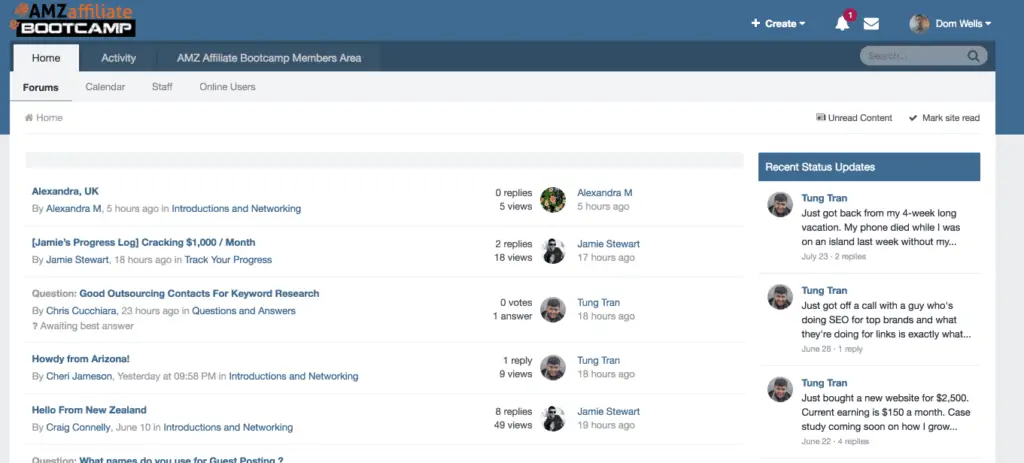This screenshot has height=463, width=1024.
Task: Select the Online Users sub-menu item
Action: (227, 87)
